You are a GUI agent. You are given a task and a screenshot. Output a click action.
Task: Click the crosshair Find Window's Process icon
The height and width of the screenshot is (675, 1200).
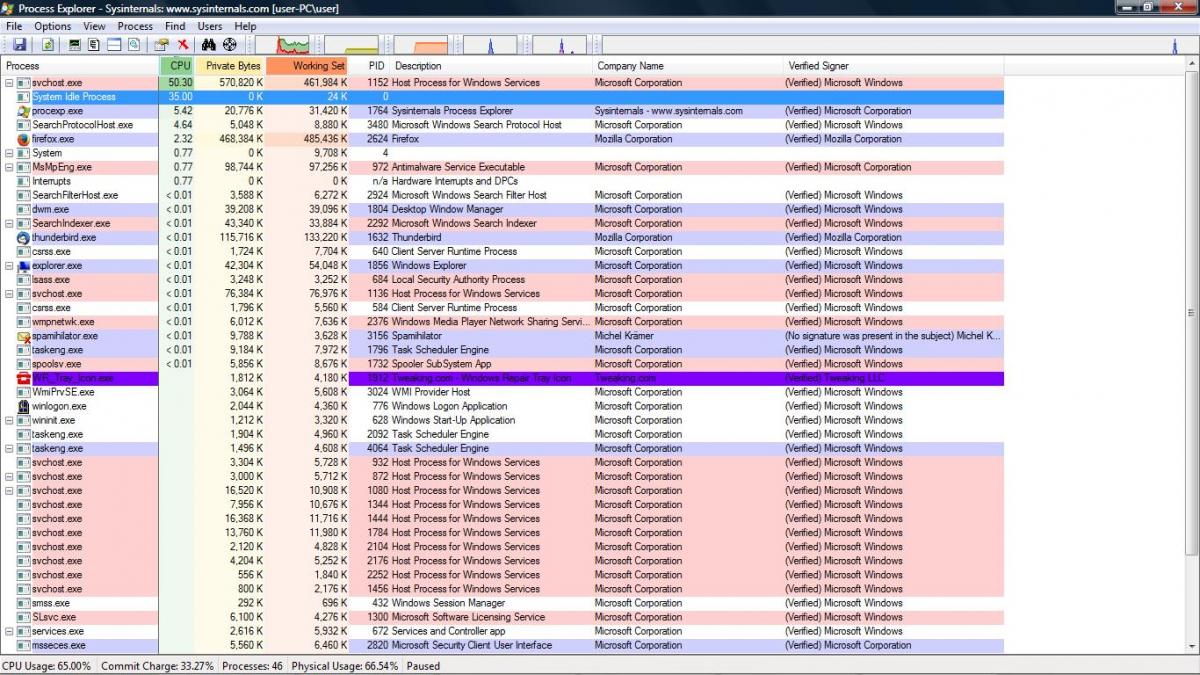tap(230, 45)
